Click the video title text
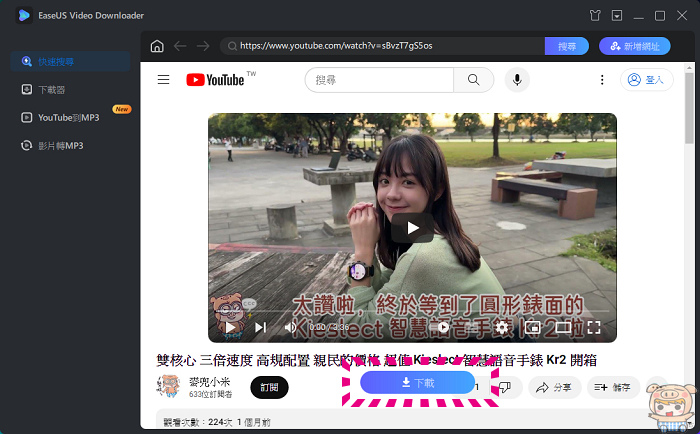This screenshot has width=700, height=434. click(x=376, y=360)
